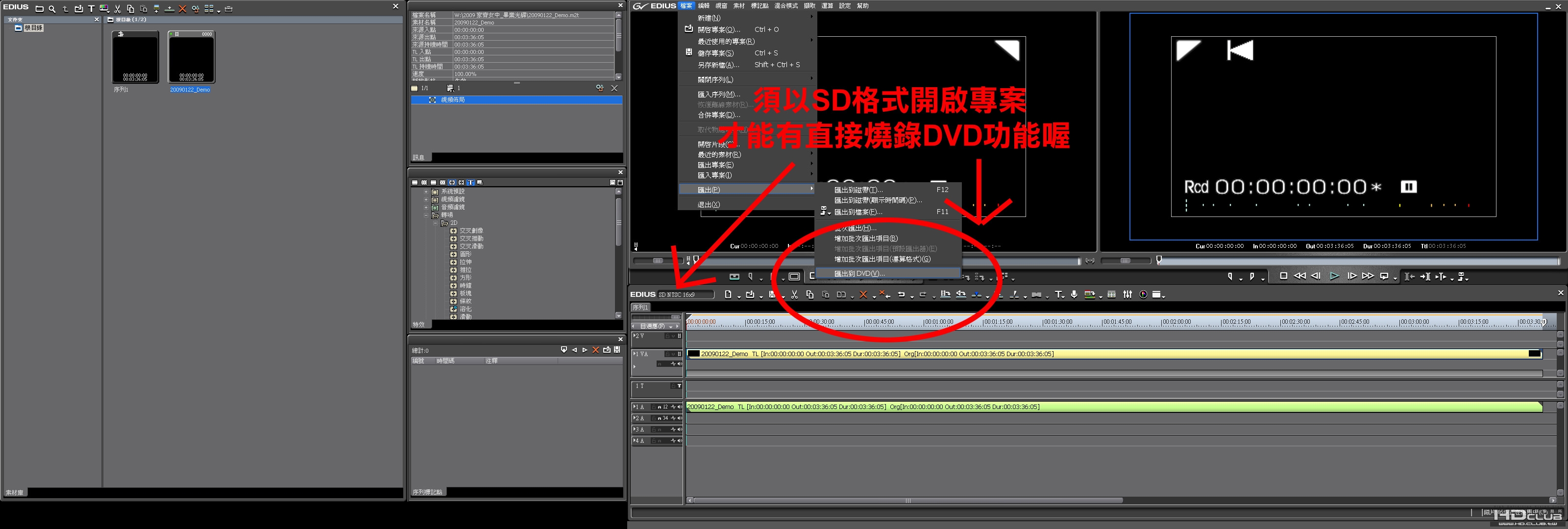
Task: Click the recorder play button
Action: (x=1334, y=276)
